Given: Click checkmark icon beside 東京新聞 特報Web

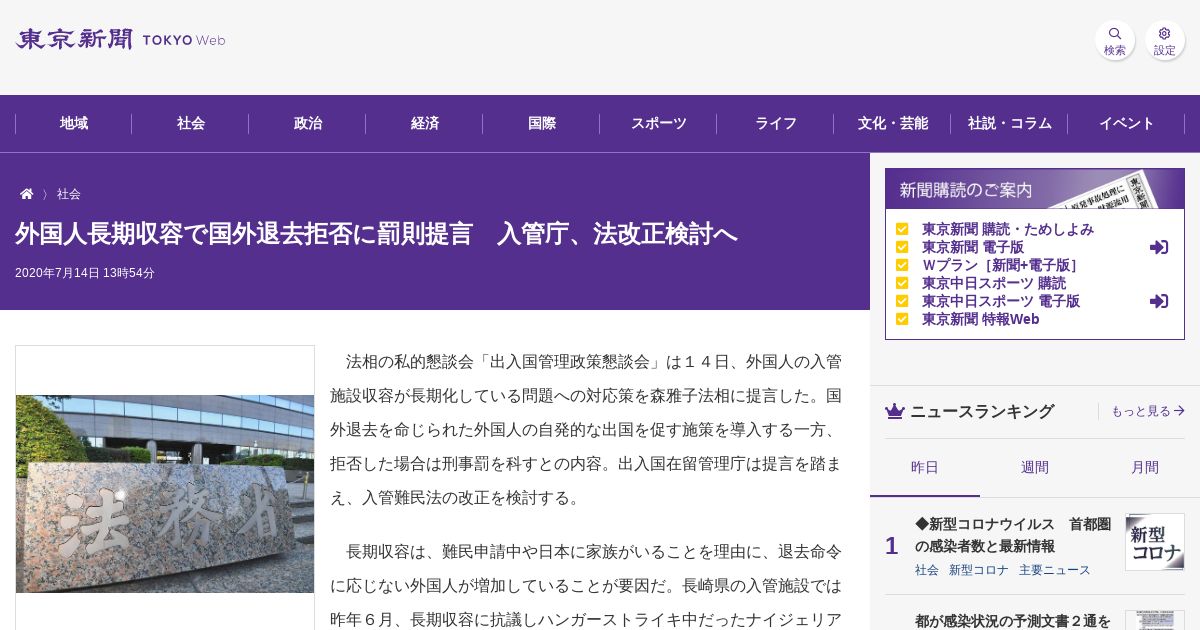Looking at the screenshot, I should click(902, 319).
